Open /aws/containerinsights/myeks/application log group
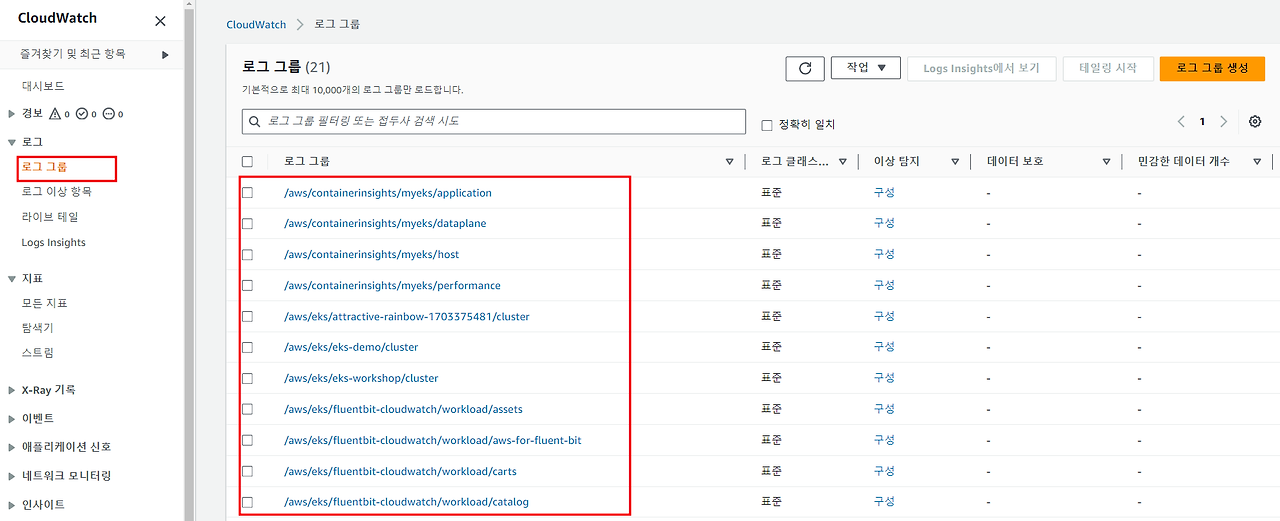1280x521 pixels. [388, 193]
